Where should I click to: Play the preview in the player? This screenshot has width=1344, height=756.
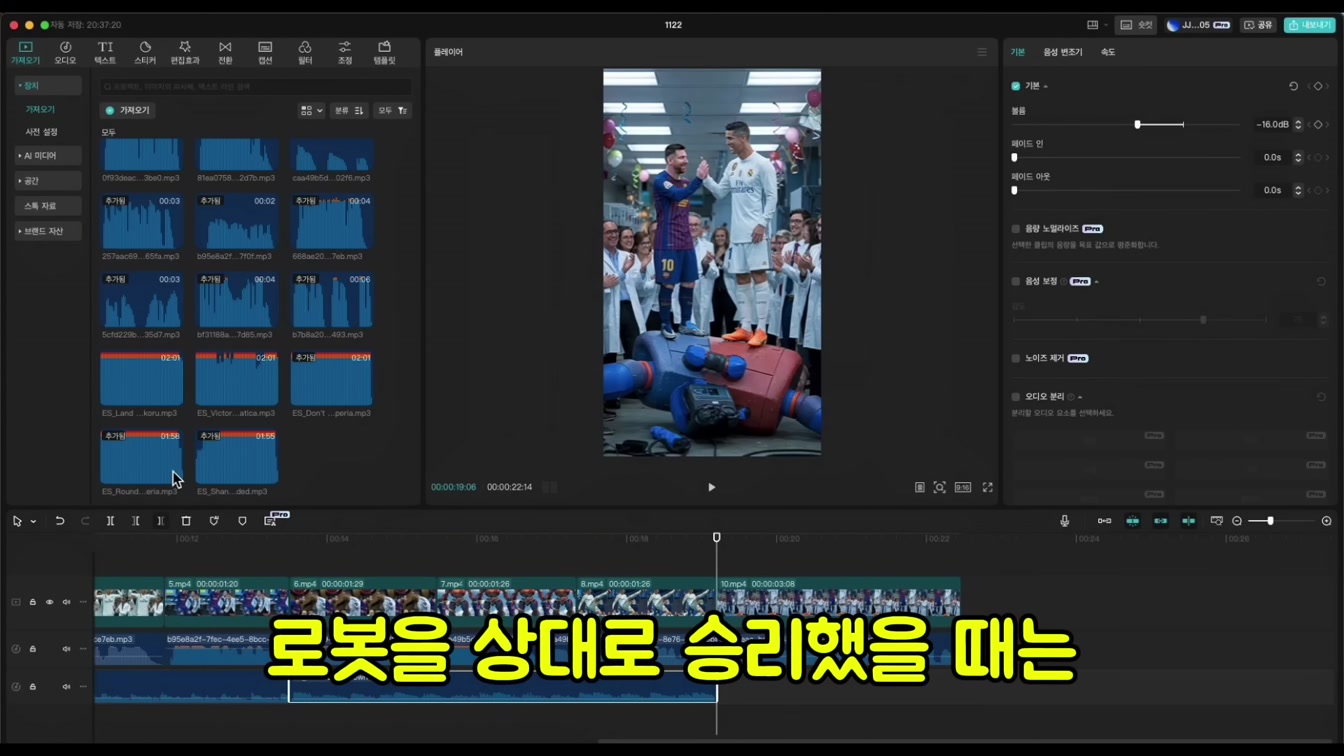coord(712,488)
